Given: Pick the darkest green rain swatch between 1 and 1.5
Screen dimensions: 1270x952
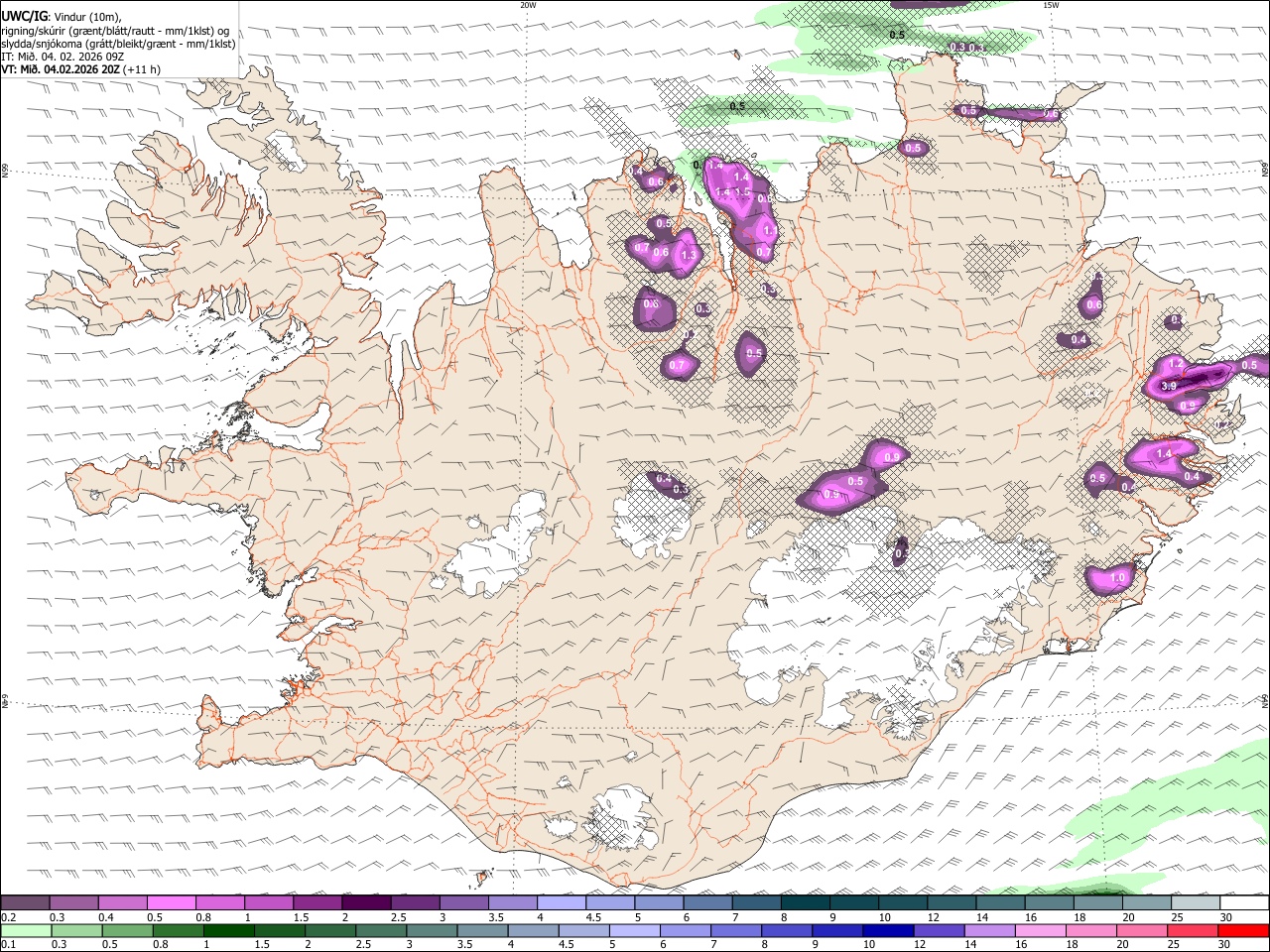Looking at the screenshot, I should [x=228, y=931].
